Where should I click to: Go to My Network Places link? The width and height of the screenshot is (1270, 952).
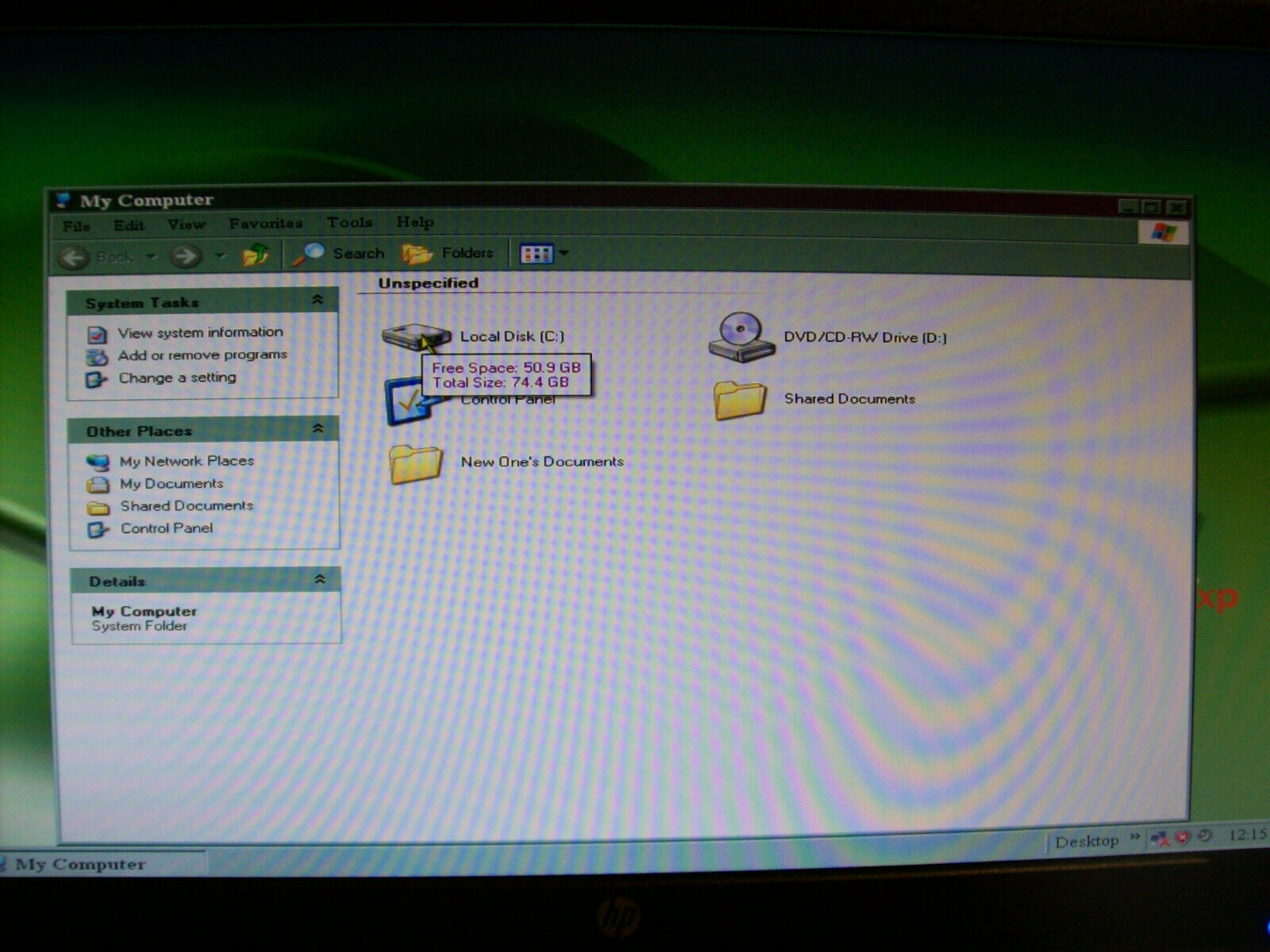coord(187,461)
